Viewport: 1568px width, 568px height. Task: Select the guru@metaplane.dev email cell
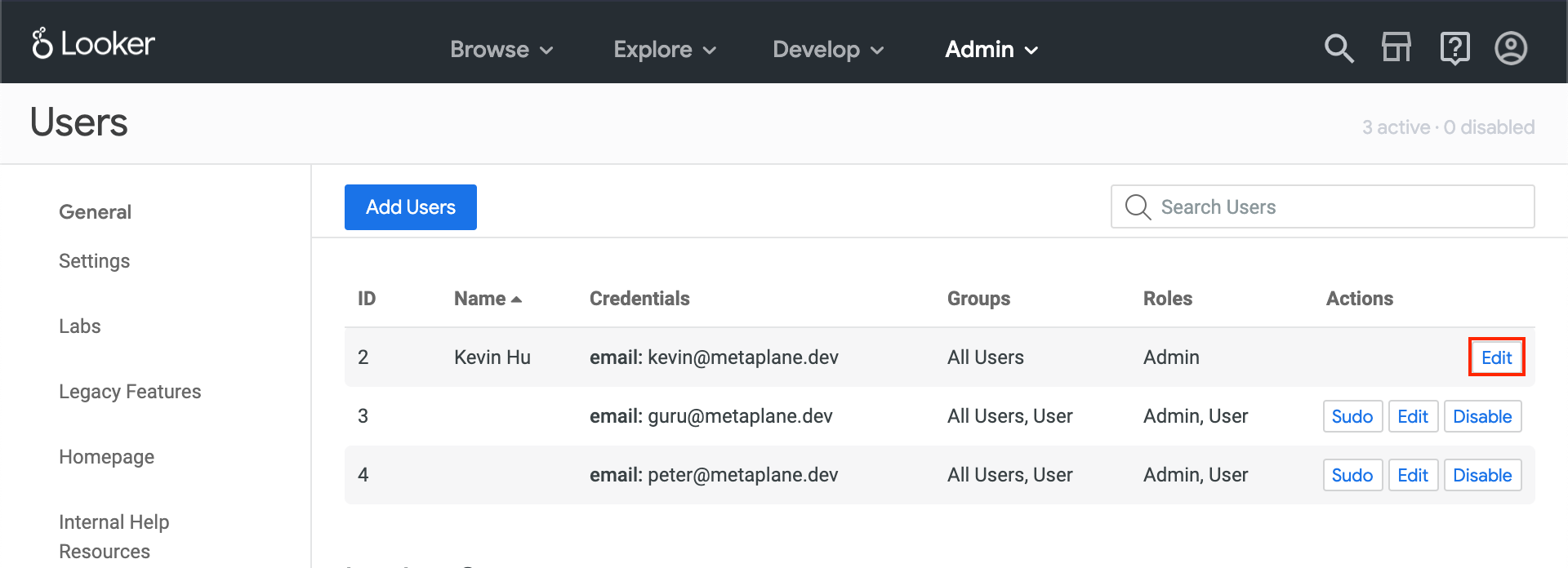[711, 416]
